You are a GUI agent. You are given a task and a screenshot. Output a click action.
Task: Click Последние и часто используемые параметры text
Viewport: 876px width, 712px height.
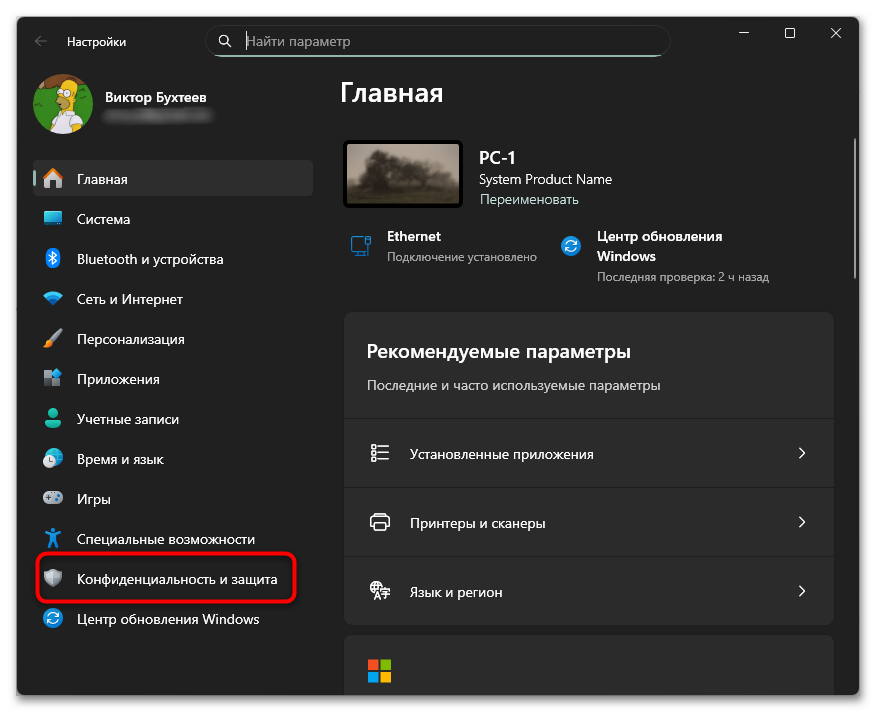tap(513, 386)
